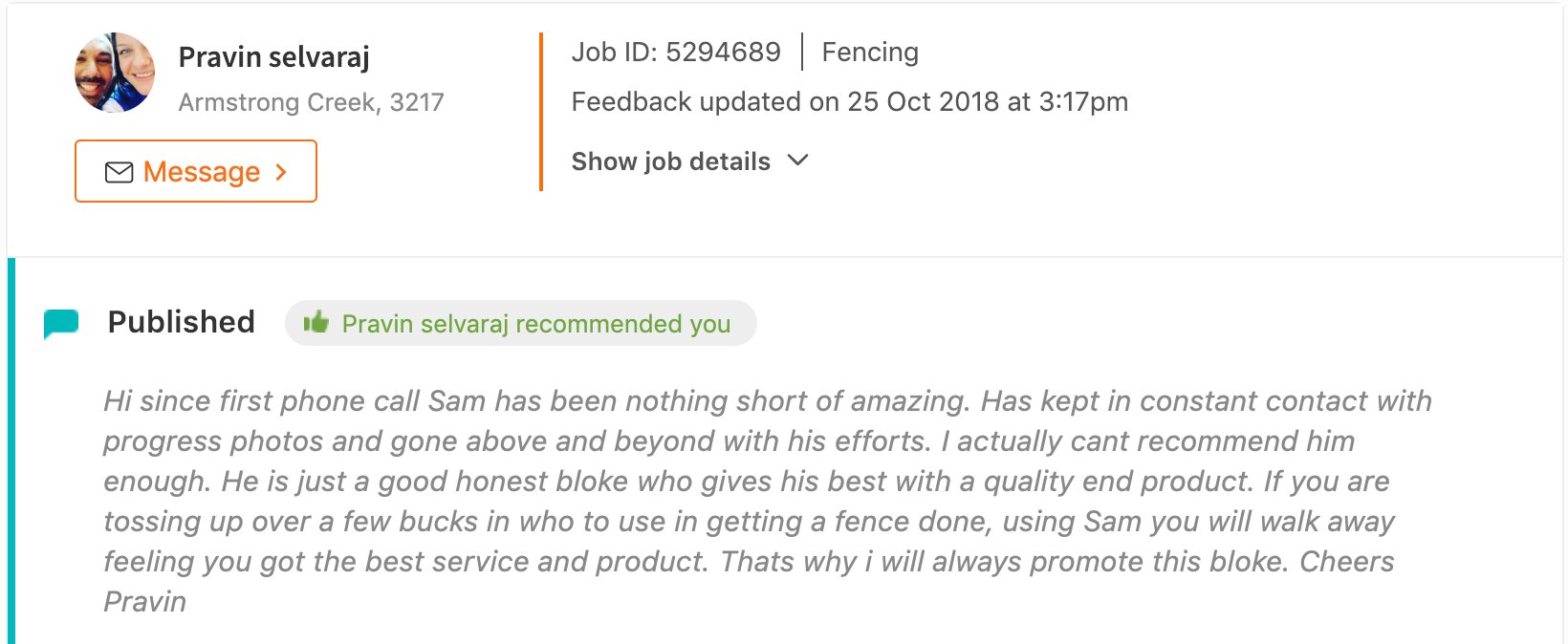Screen dimensions: 1568x644
Task: Click the right arrow beside Message
Action: [x=281, y=172]
